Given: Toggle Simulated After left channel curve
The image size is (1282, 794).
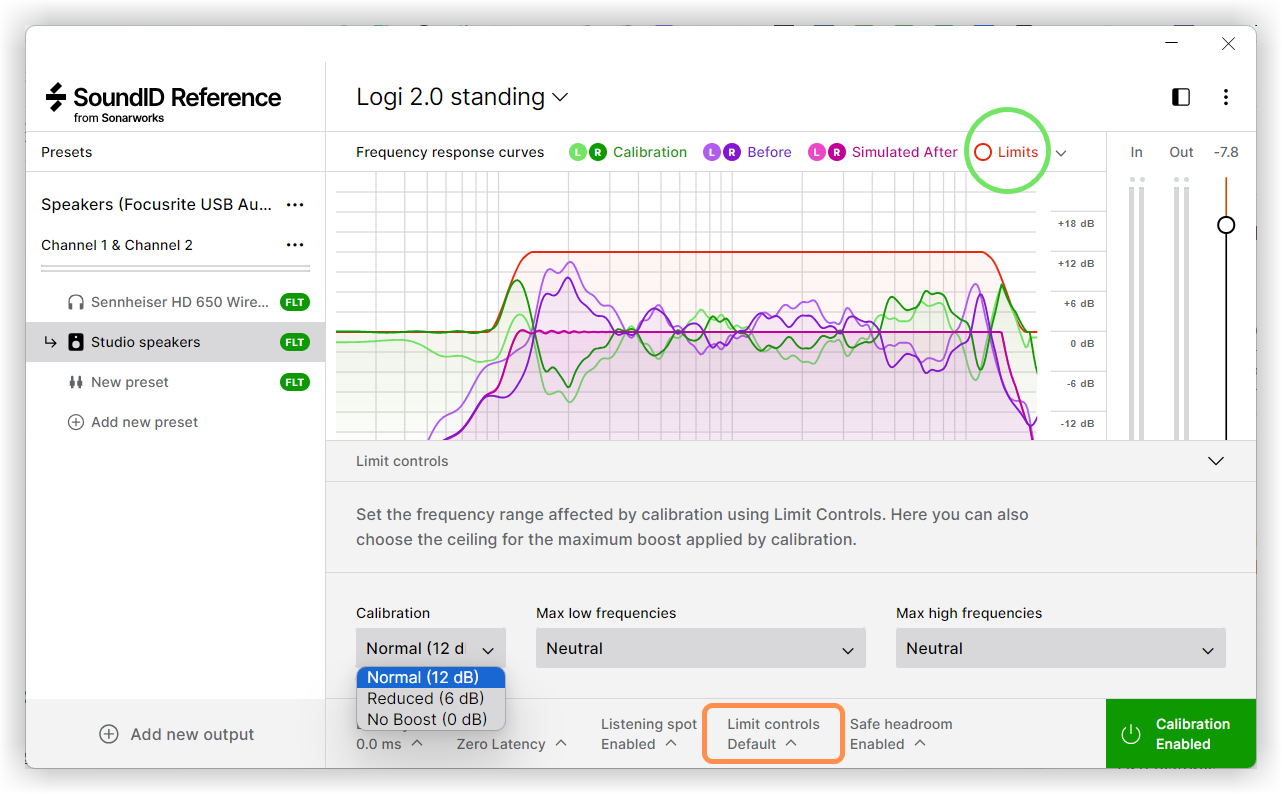Looking at the screenshot, I should [x=817, y=152].
